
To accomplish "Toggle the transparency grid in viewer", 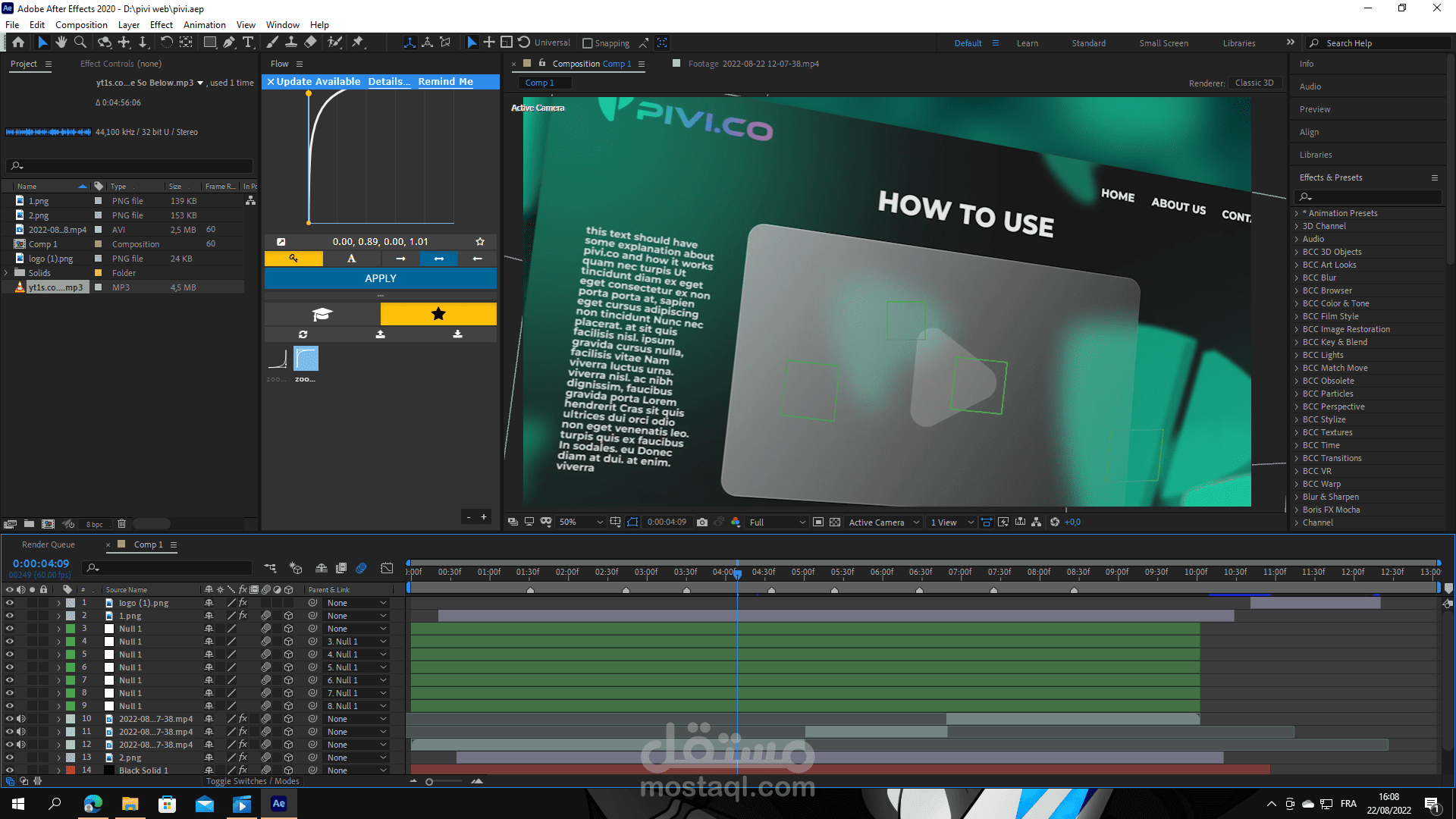I will [835, 522].
